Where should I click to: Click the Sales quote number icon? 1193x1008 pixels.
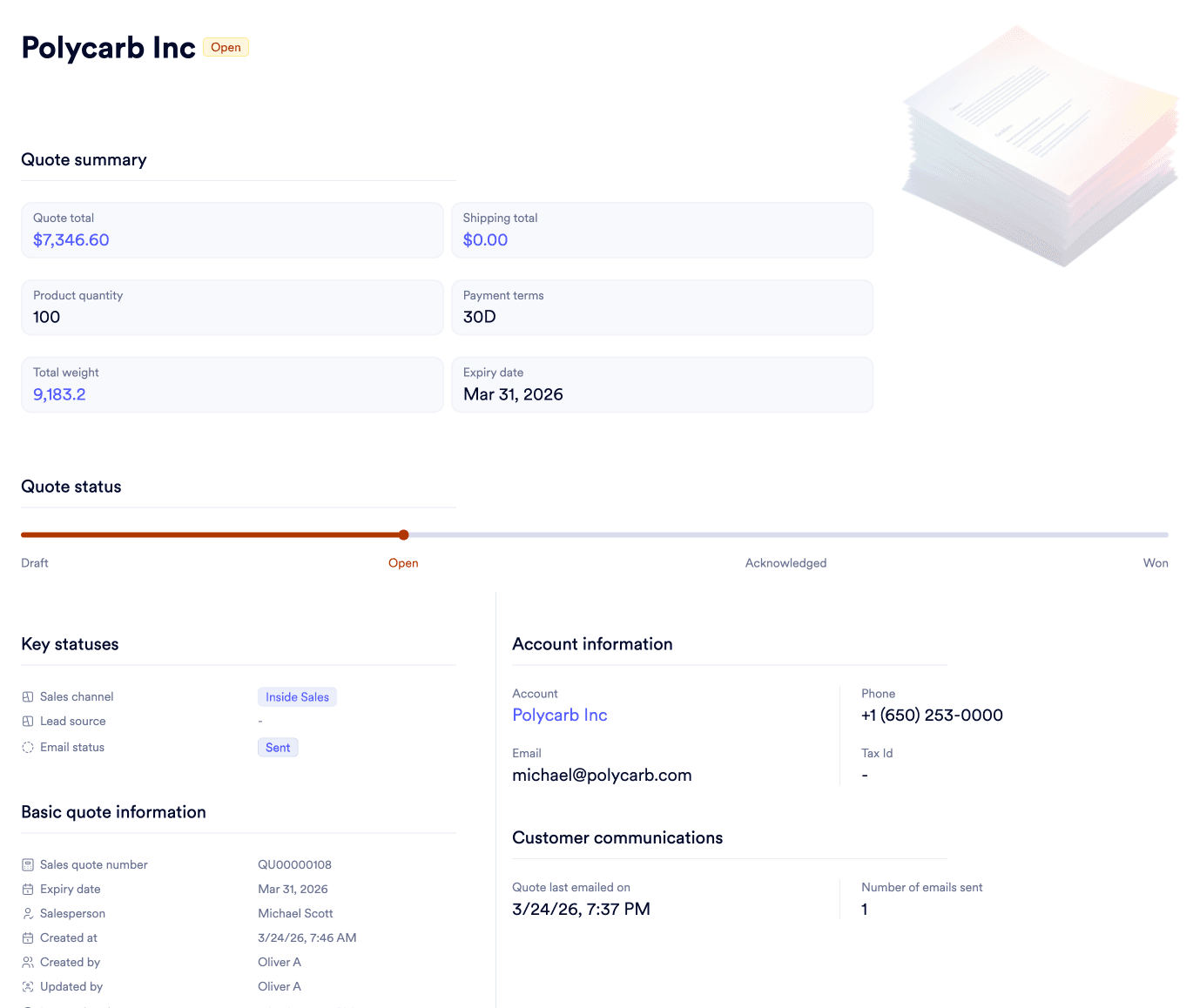tap(27, 864)
